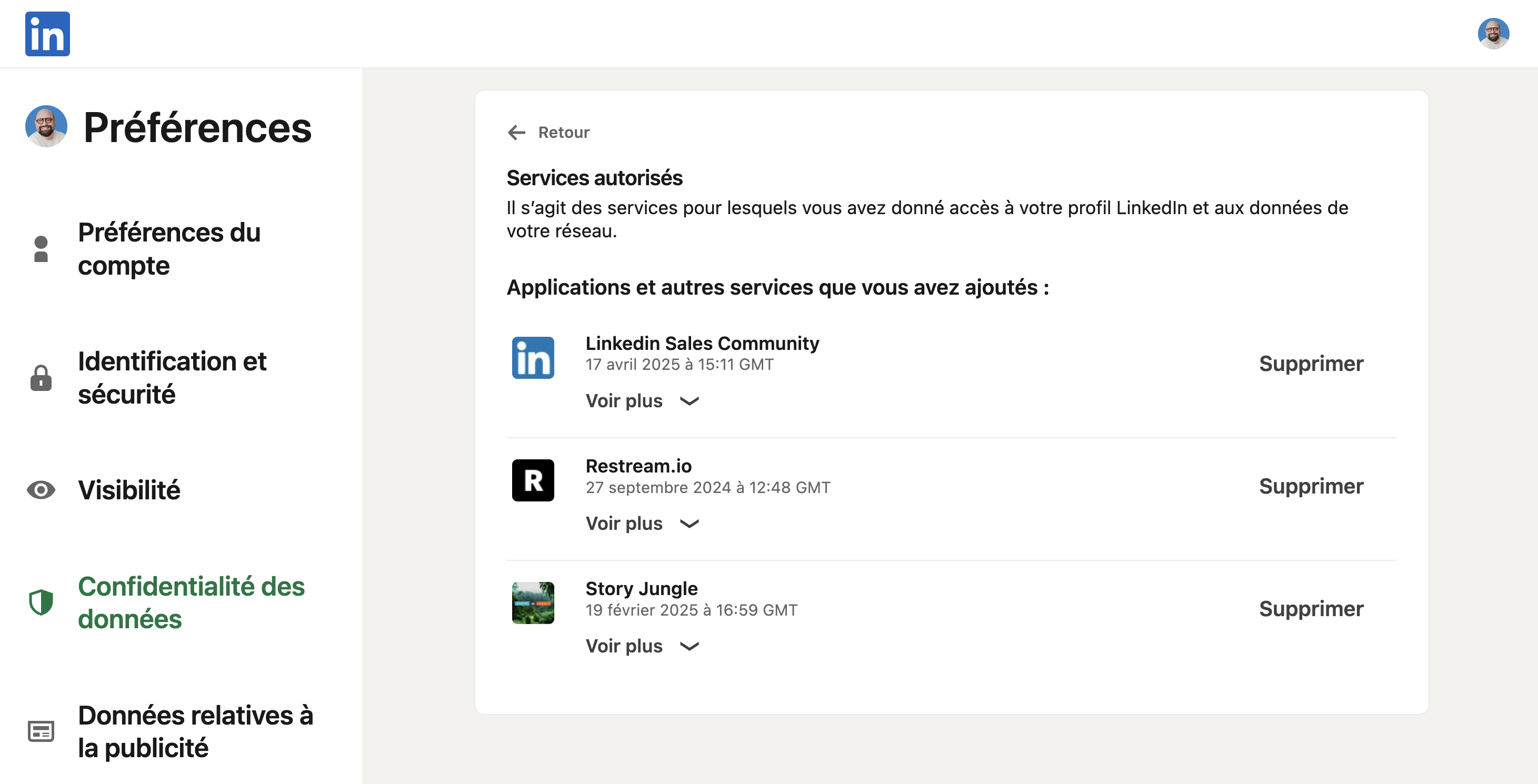
Task: Select Confidentialité des données menu item
Action: [191, 602]
